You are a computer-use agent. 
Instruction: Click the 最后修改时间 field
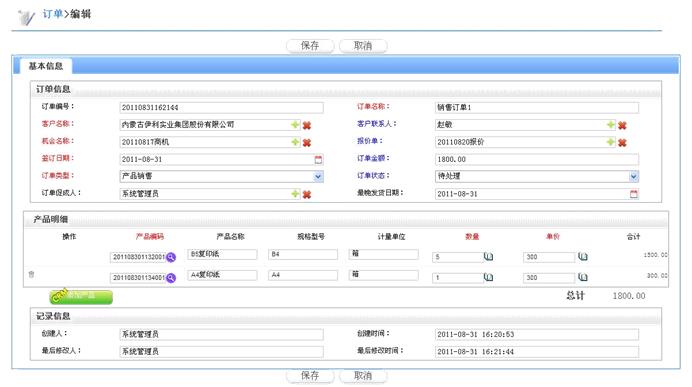point(537,352)
